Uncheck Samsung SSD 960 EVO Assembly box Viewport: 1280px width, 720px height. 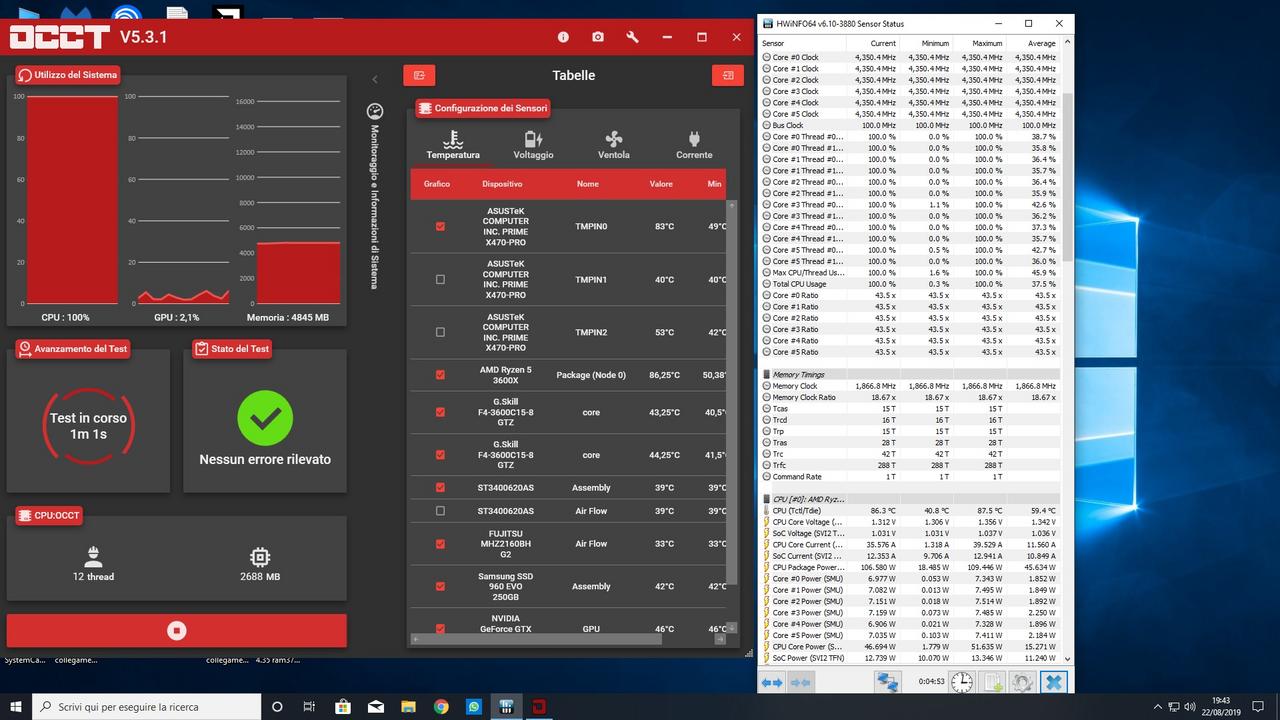pos(440,586)
